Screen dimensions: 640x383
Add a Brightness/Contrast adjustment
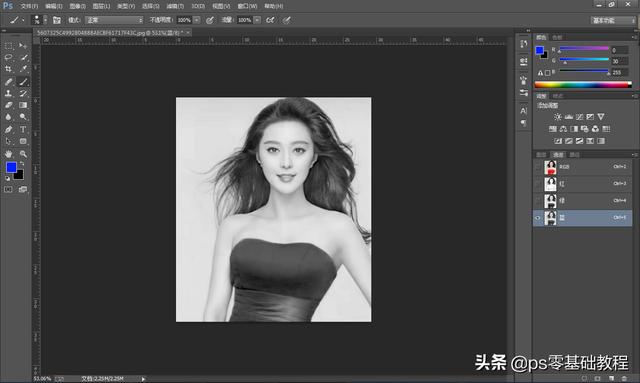pos(558,117)
